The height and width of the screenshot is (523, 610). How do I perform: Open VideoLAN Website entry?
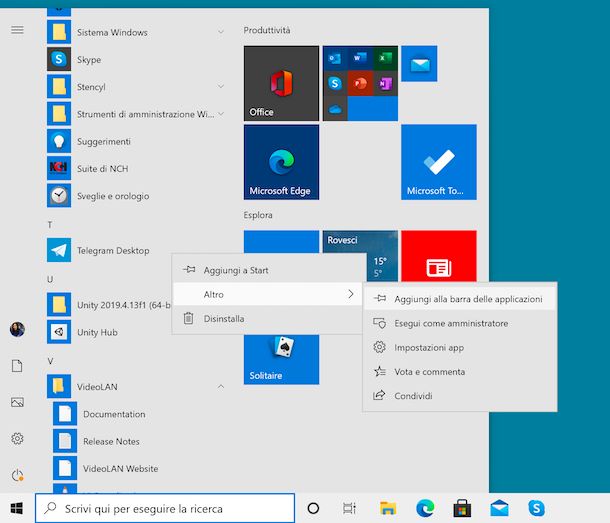coord(121,468)
